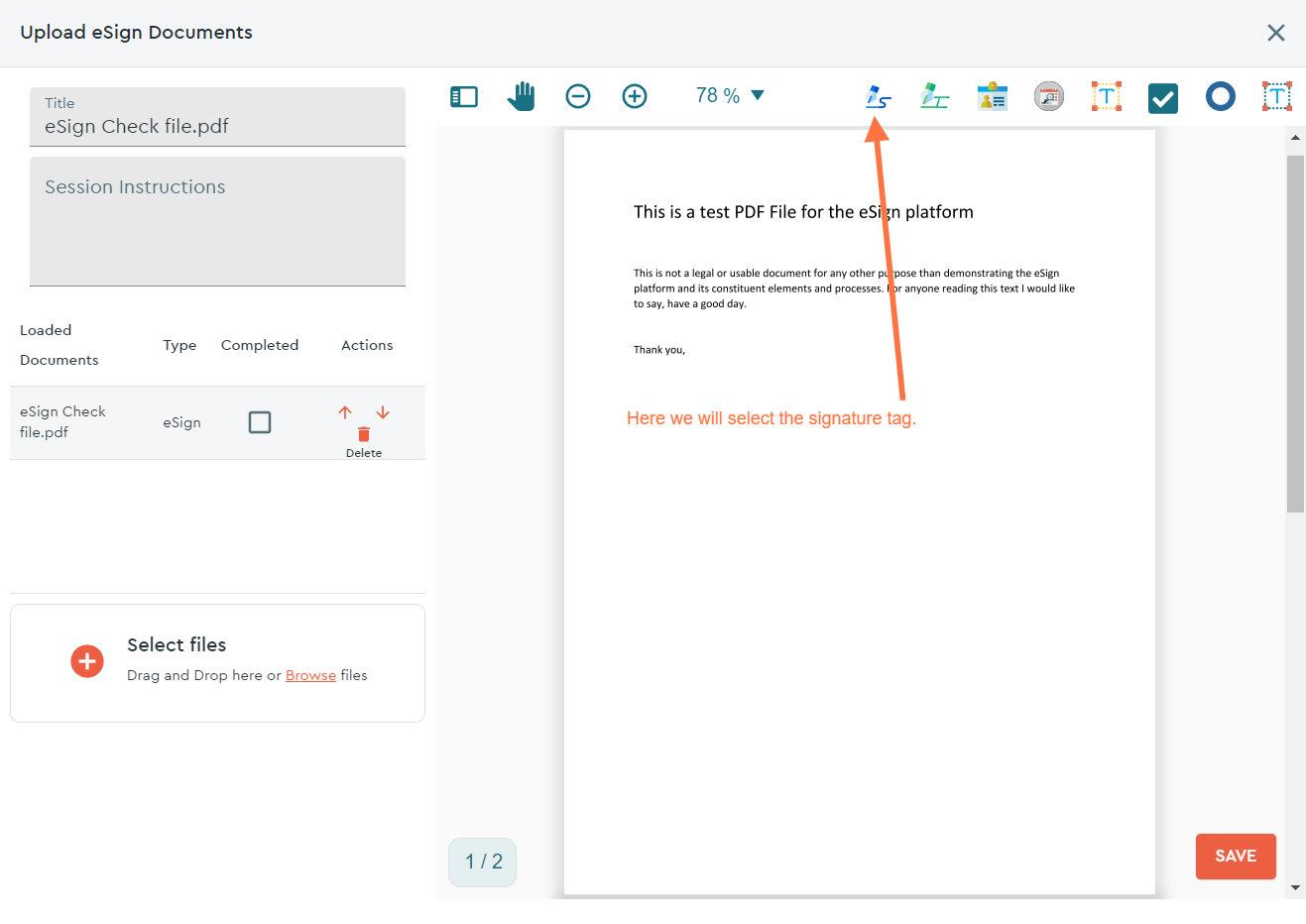The image size is (1306, 924).
Task: Click into Session Instructions text area
Action: pyautogui.click(x=218, y=222)
